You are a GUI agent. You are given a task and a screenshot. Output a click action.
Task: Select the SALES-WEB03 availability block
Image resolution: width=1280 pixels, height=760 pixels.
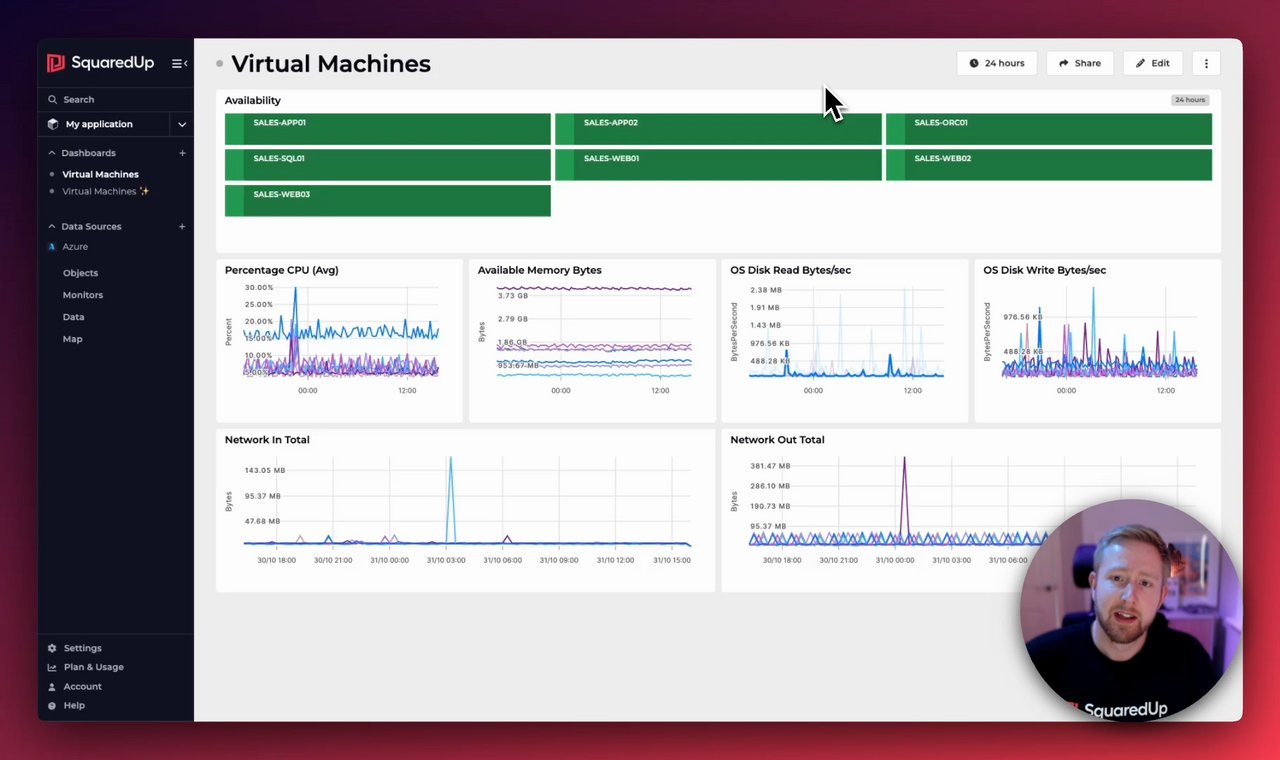tap(388, 201)
